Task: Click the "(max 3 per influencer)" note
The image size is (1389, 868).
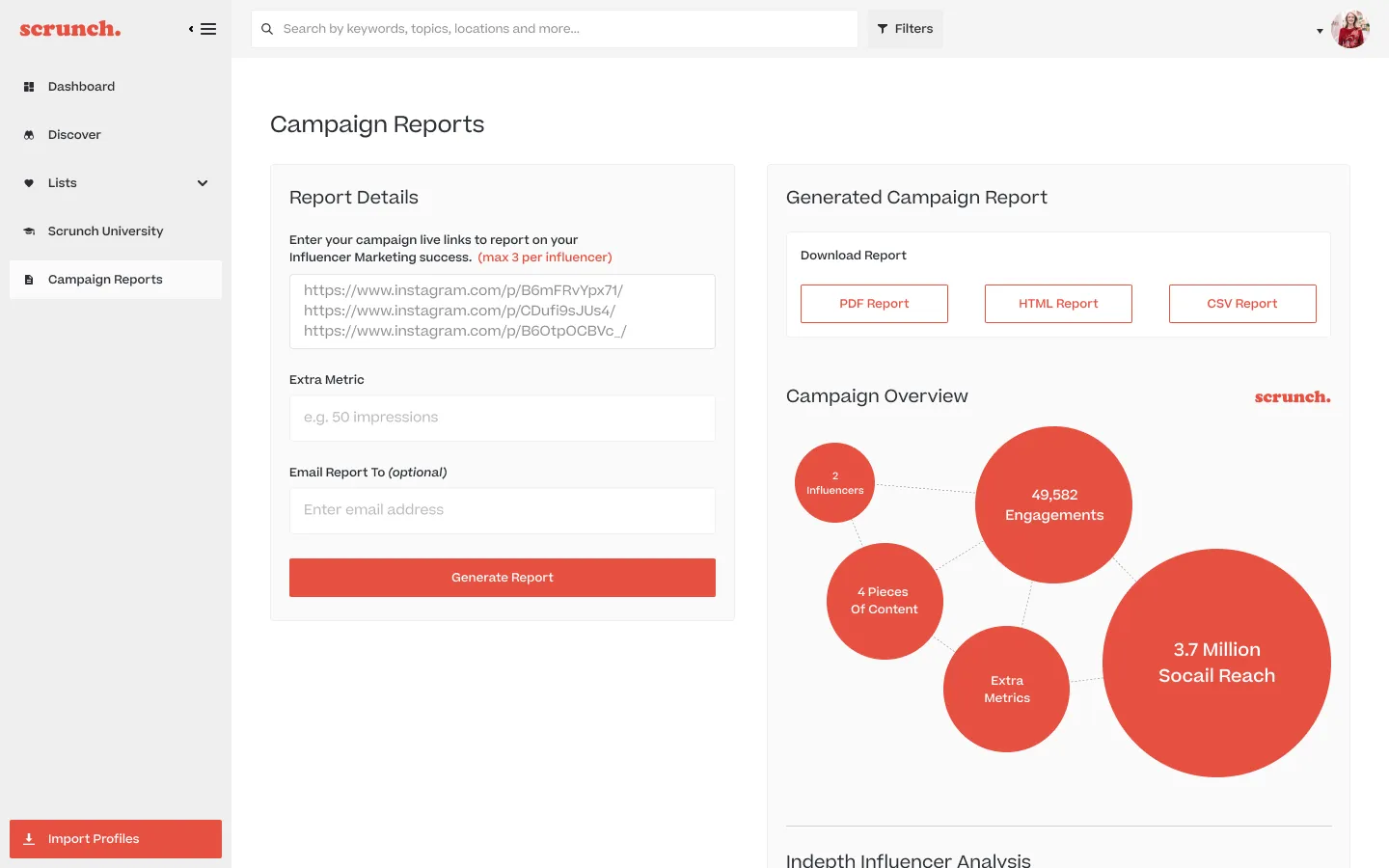Action: click(545, 258)
